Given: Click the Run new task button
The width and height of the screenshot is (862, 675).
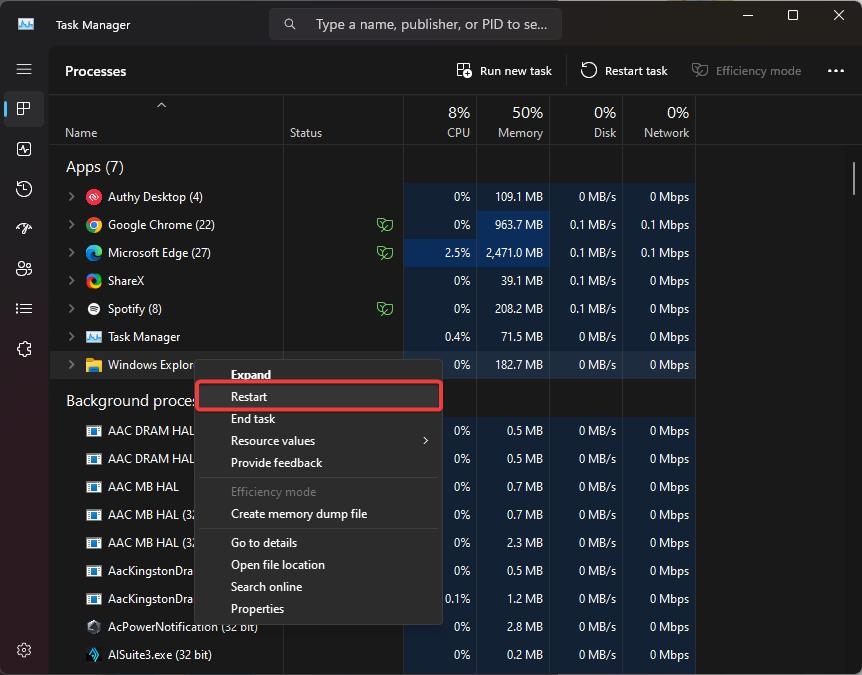Looking at the screenshot, I should [504, 71].
